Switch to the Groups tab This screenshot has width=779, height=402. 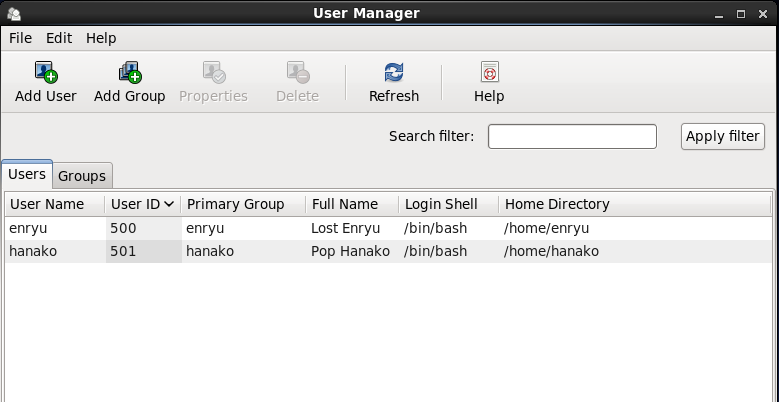pyautogui.click(x=82, y=175)
